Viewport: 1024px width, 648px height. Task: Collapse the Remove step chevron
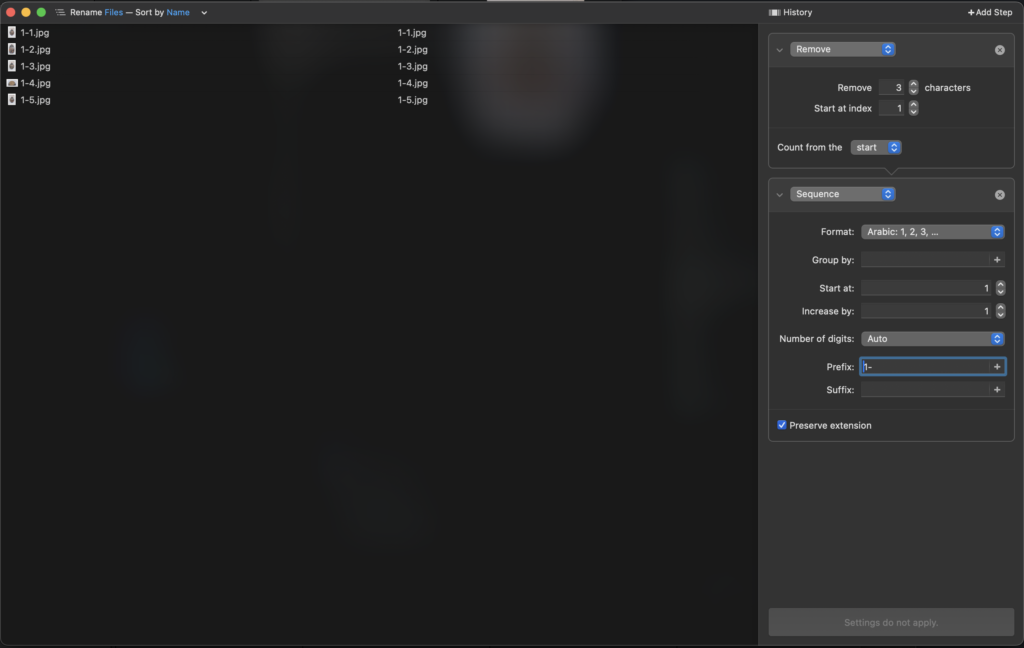click(x=780, y=50)
